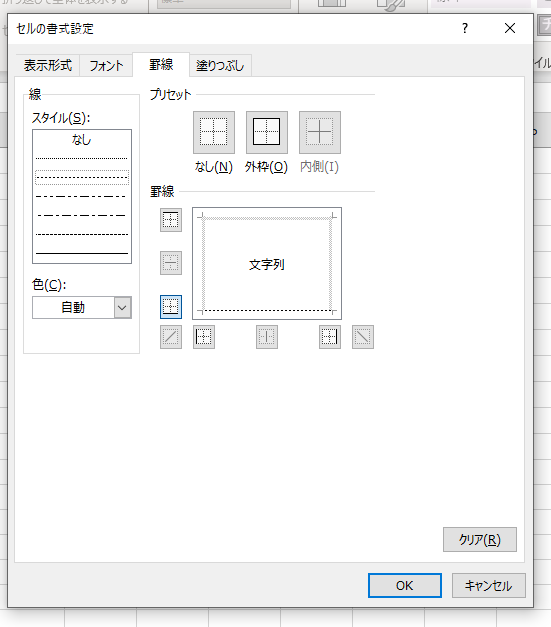Screen dimensions: 551x627
Task: Open the 色 color dropdown arrow
Action: click(122, 308)
